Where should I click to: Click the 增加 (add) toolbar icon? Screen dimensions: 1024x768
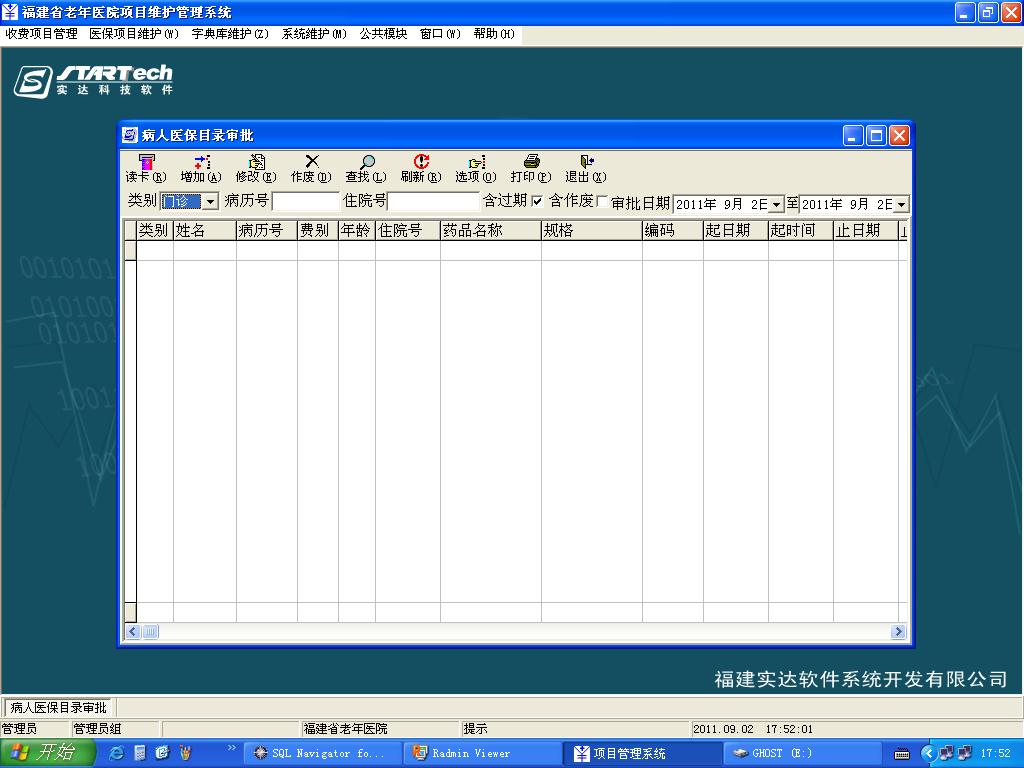201,168
